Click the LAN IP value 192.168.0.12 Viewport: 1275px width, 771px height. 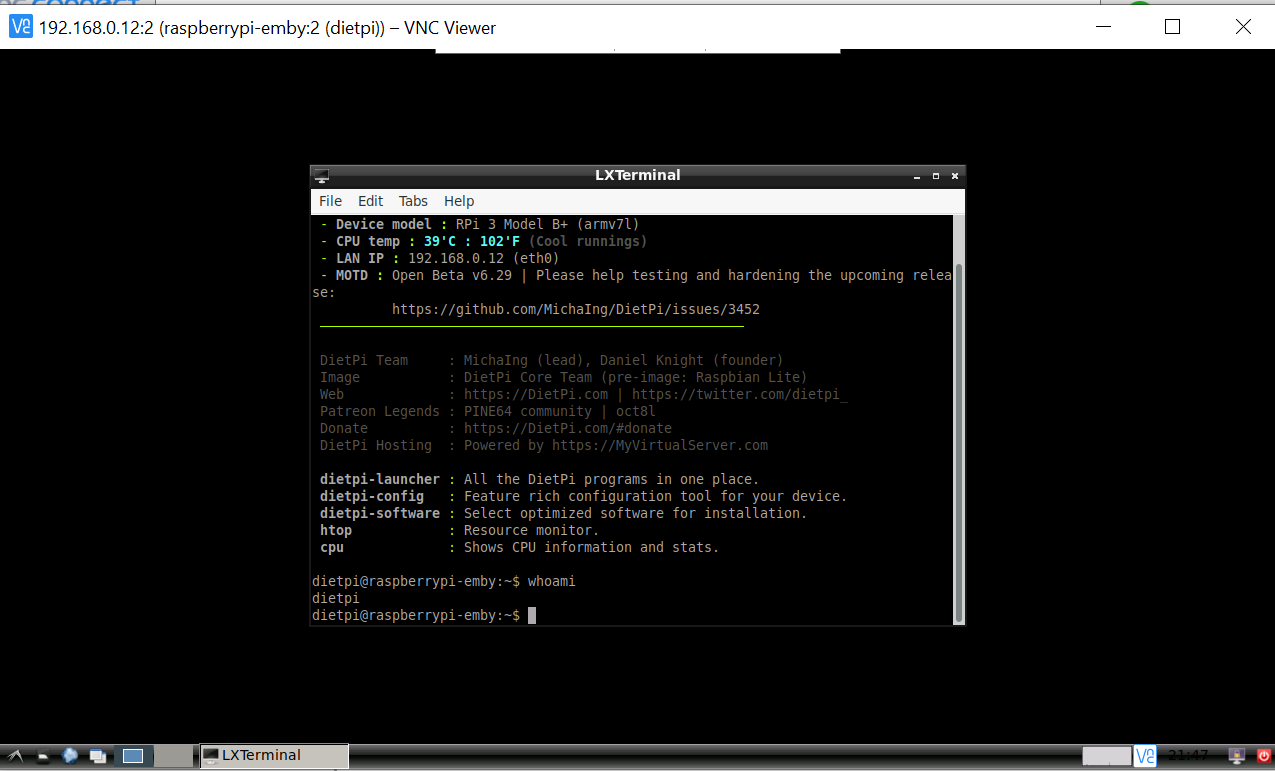click(456, 258)
